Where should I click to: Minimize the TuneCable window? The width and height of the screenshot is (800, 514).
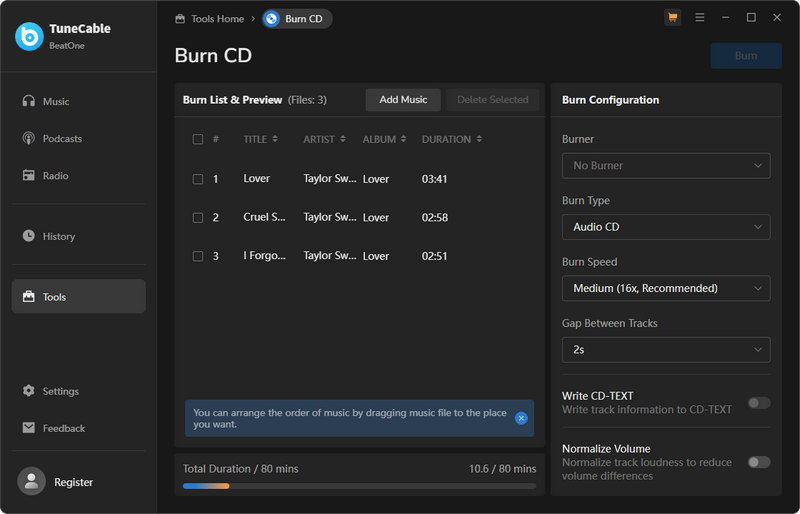coord(725,18)
